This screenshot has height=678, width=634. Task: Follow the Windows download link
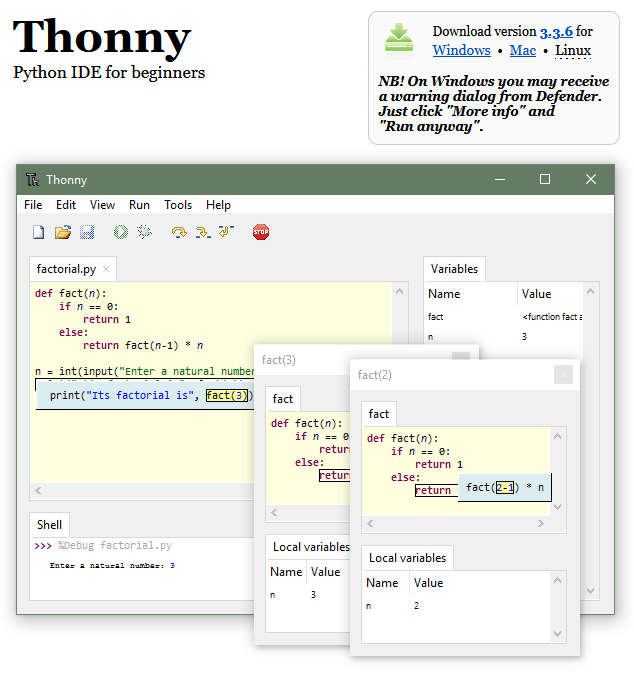461,50
